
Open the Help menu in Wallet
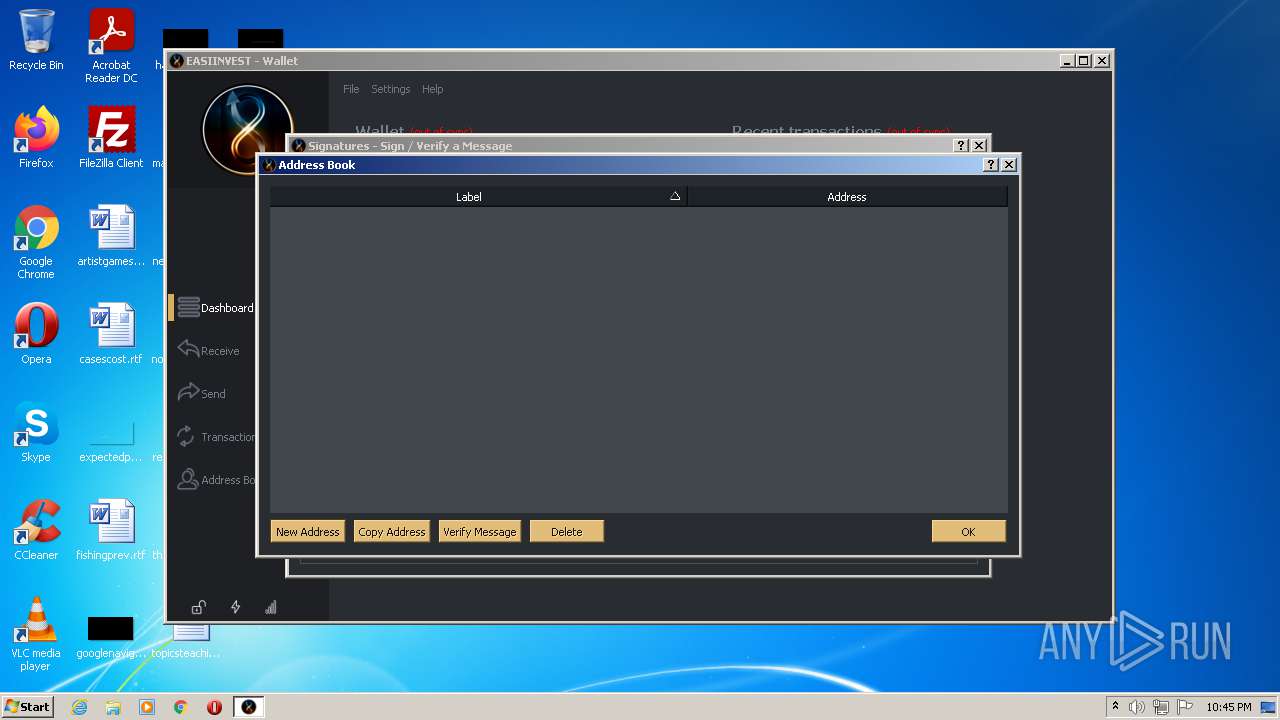tap(432, 89)
